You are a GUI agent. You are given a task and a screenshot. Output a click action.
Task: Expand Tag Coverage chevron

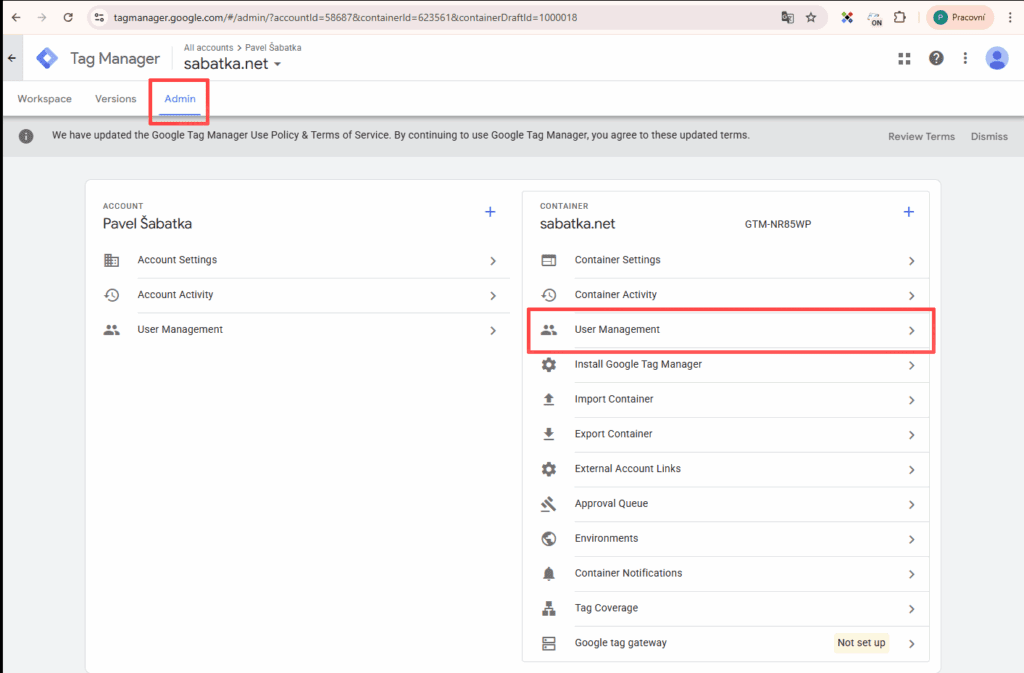912,609
